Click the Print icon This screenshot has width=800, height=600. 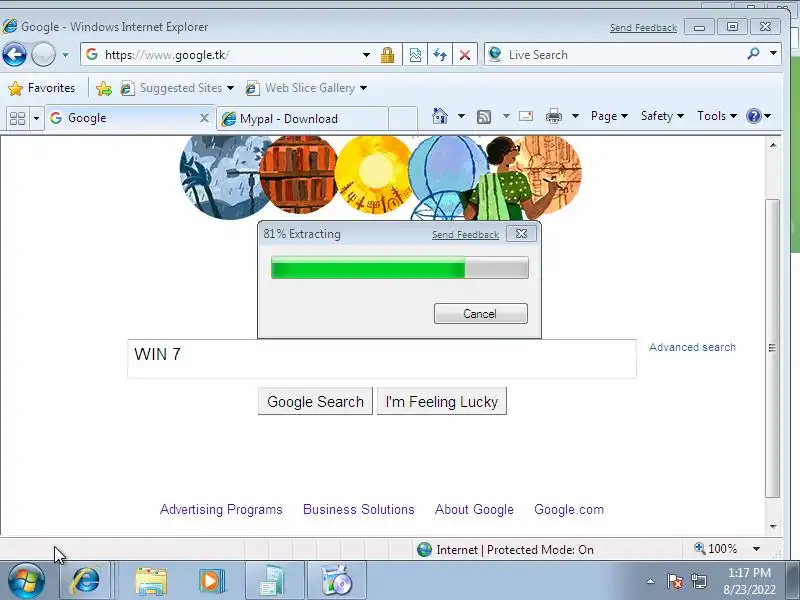pyautogui.click(x=554, y=116)
